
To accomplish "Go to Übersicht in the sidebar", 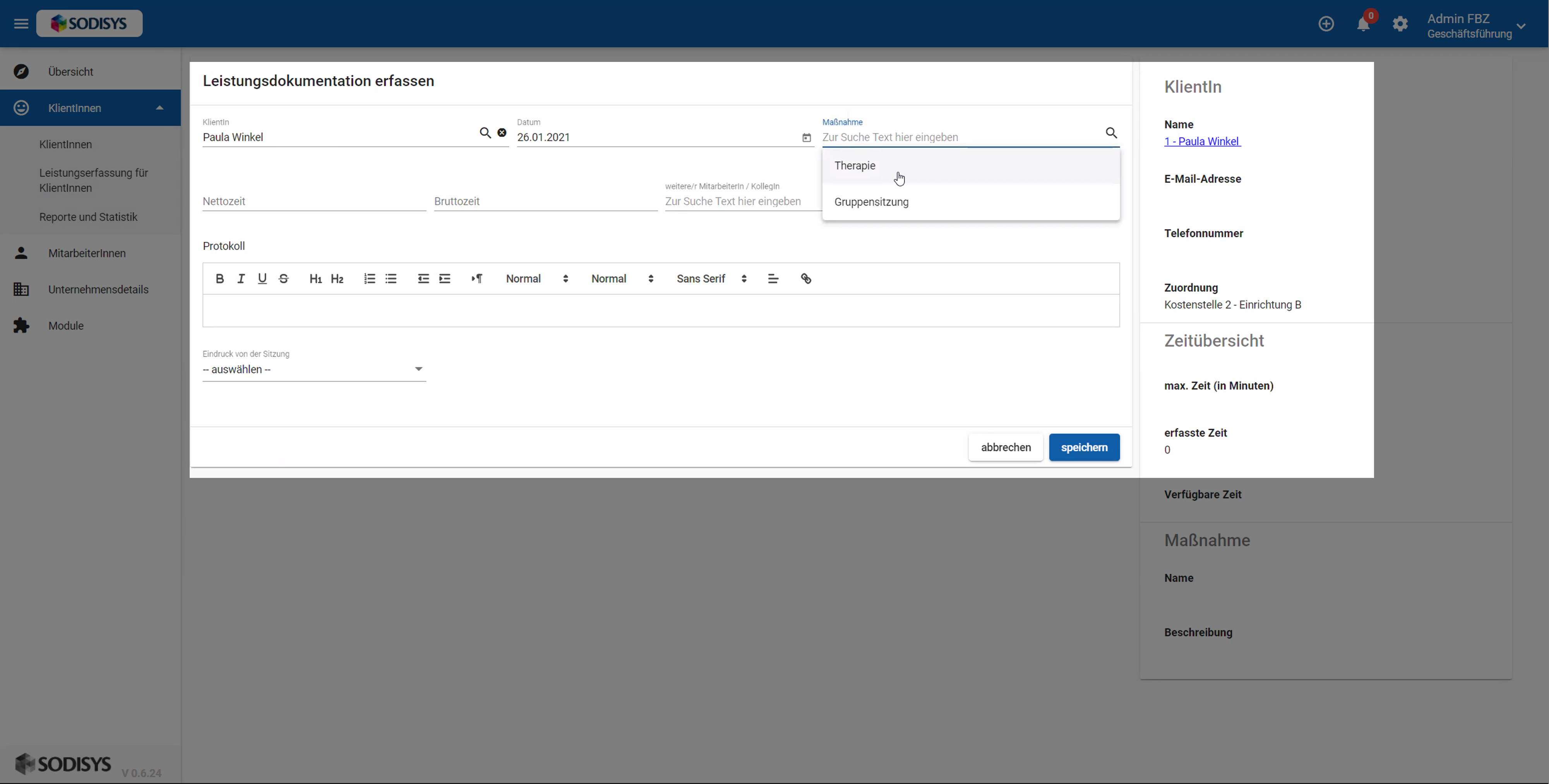I will point(90,72).
